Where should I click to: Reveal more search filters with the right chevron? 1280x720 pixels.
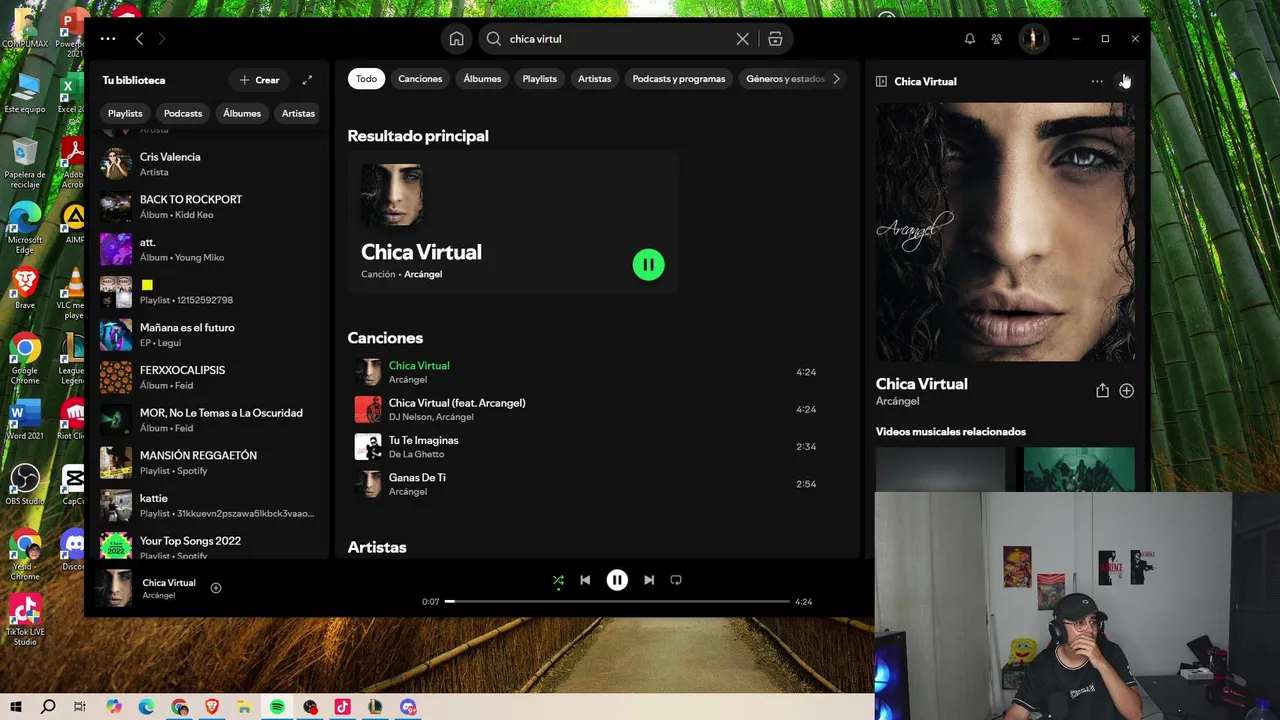point(836,79)
